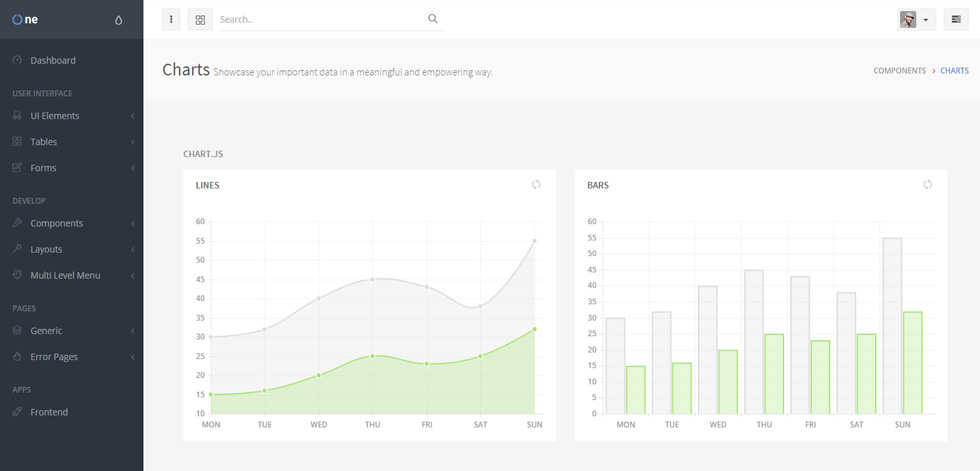This screenshot has height=471, width=980.
Task: Click the Forms pencil-note icon
Action: point(18,167)
